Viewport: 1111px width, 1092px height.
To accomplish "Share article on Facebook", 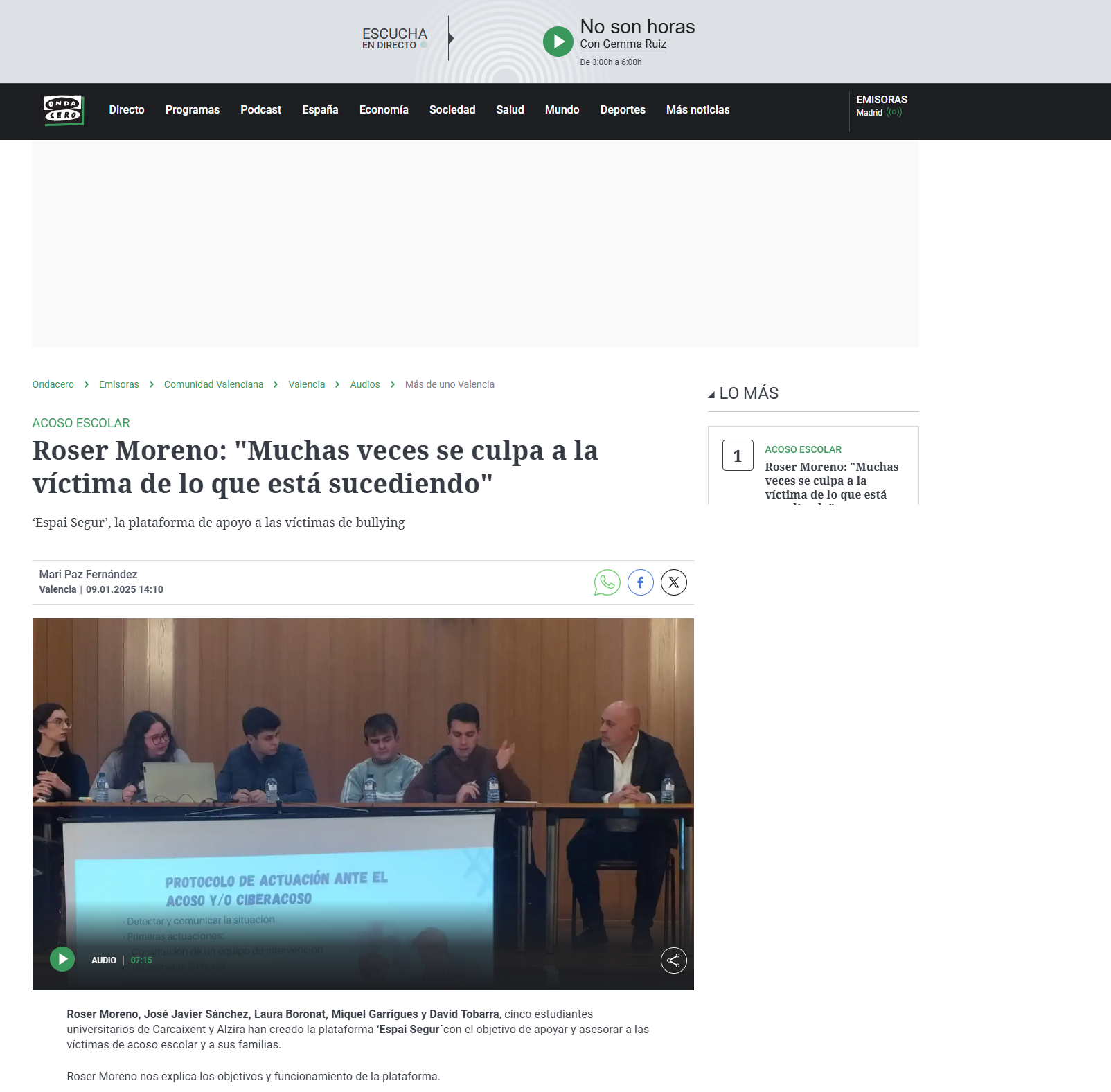I will click(640, 582).
